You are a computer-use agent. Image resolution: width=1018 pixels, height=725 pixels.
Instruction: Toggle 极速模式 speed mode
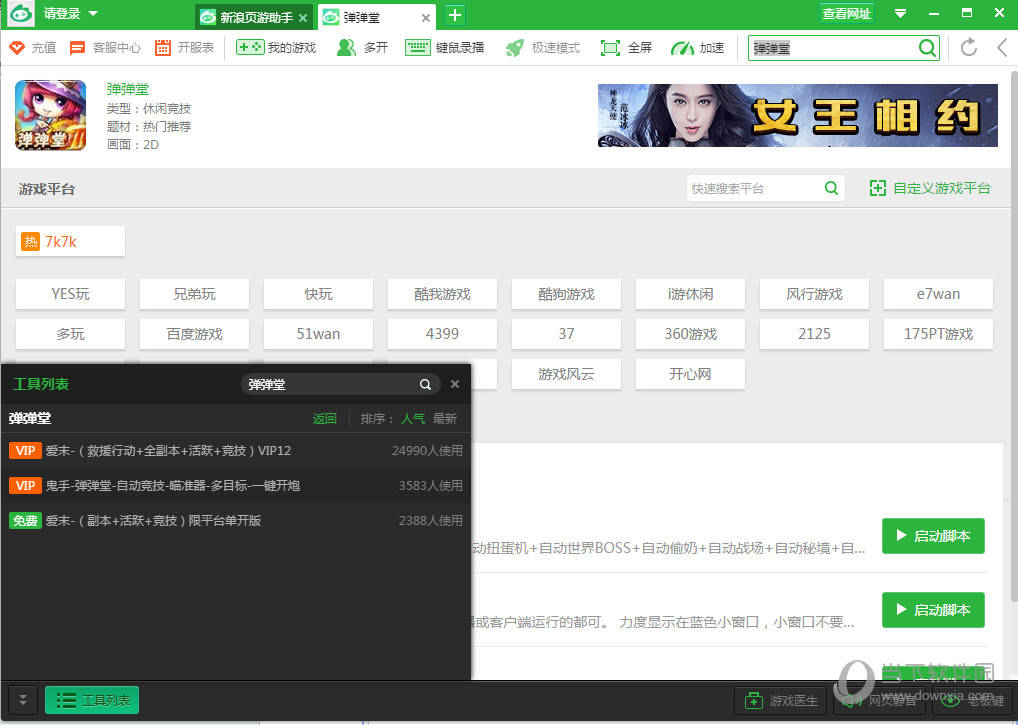pyautogui.click(x=542, y=47)
